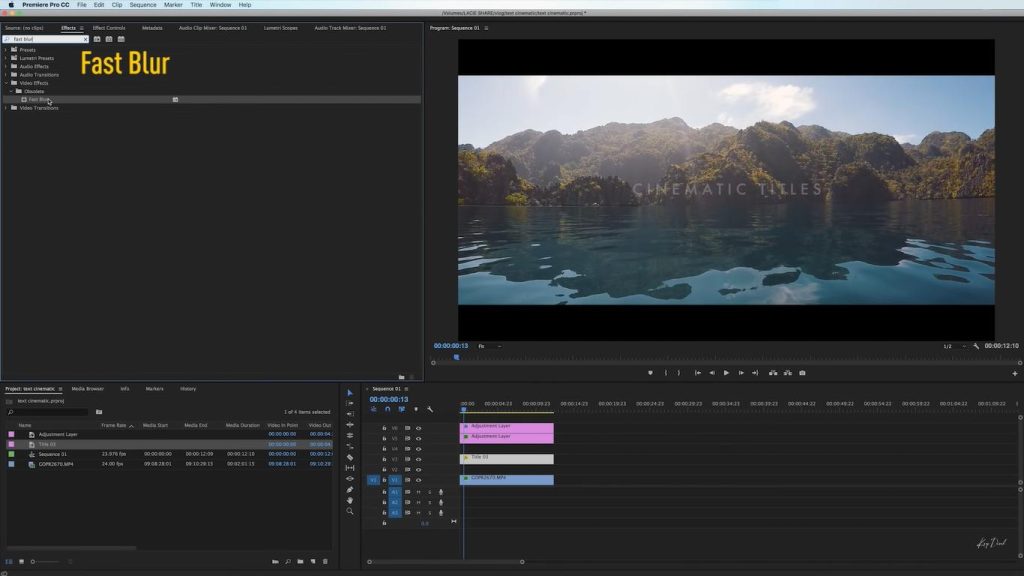The height and width of the screenshot is (576, 1024).
Task: Select the Hand tool for timeline panning
Action: point(350,500)
